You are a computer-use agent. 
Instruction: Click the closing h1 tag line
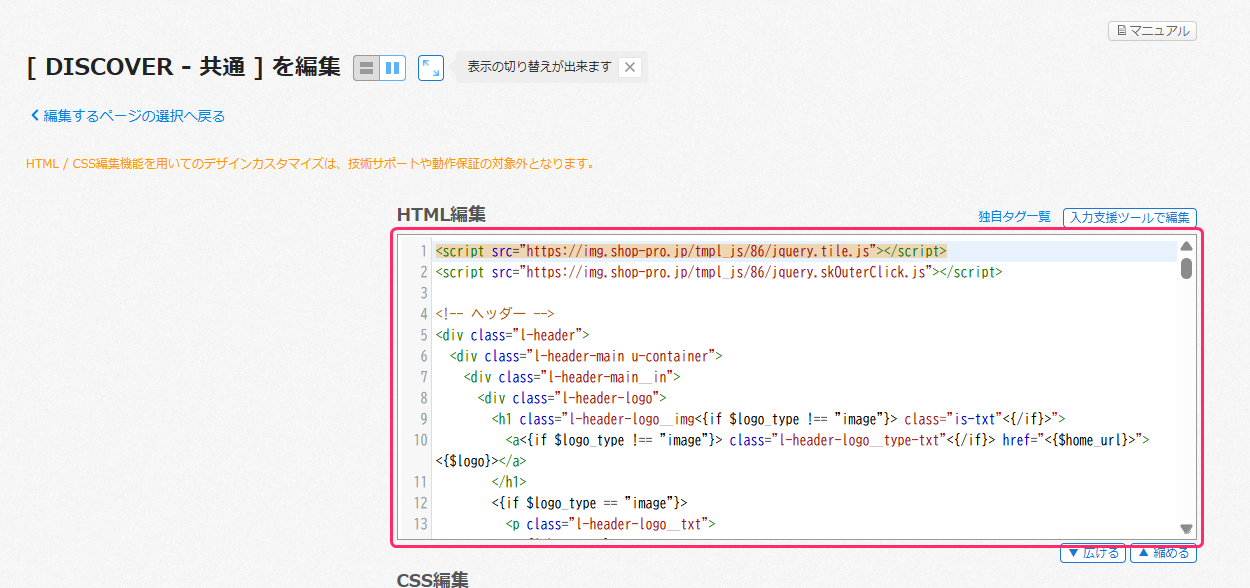(x=508, y=482)
